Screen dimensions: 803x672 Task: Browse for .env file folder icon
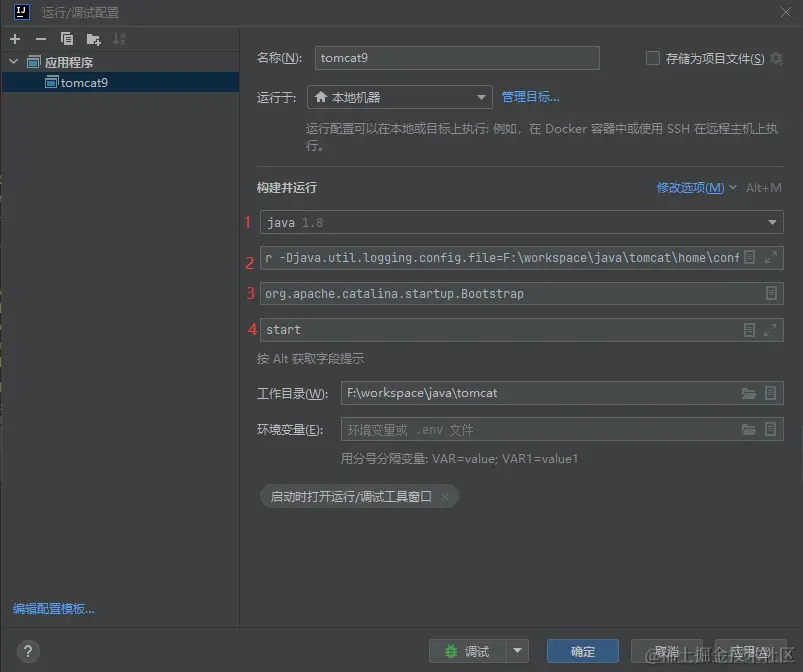[x=749, y=429]
